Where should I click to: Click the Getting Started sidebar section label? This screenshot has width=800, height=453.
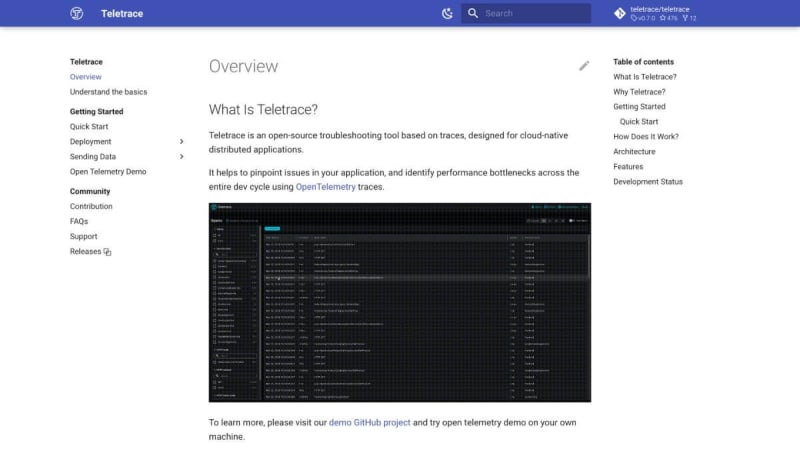pos(96,111)
